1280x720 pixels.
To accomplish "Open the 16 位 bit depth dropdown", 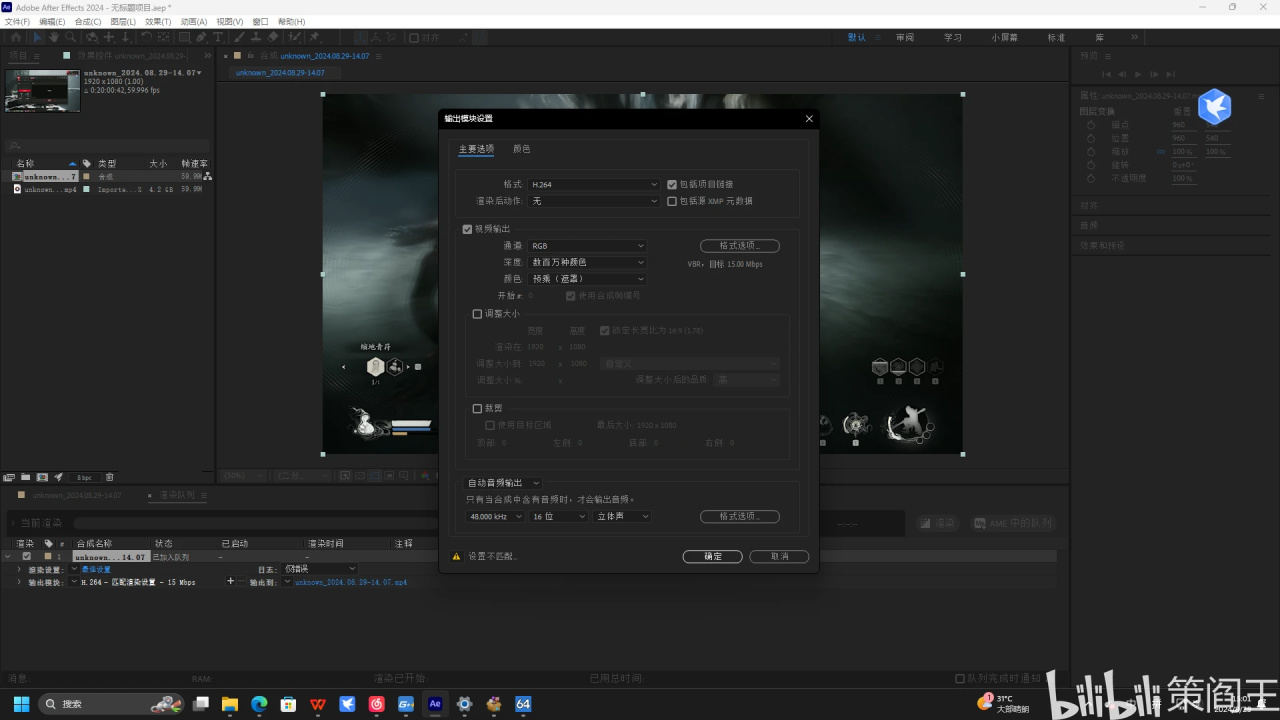I will tap(558, 517).
